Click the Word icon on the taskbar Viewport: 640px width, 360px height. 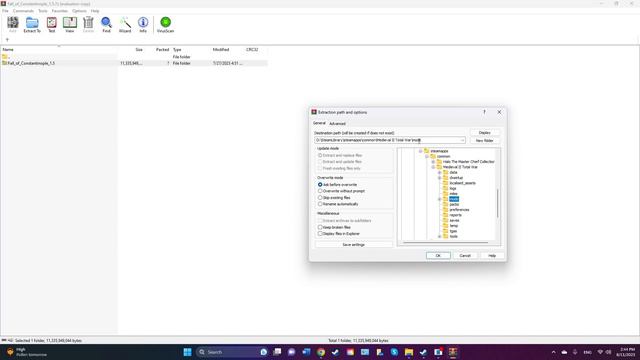(306, 352)
